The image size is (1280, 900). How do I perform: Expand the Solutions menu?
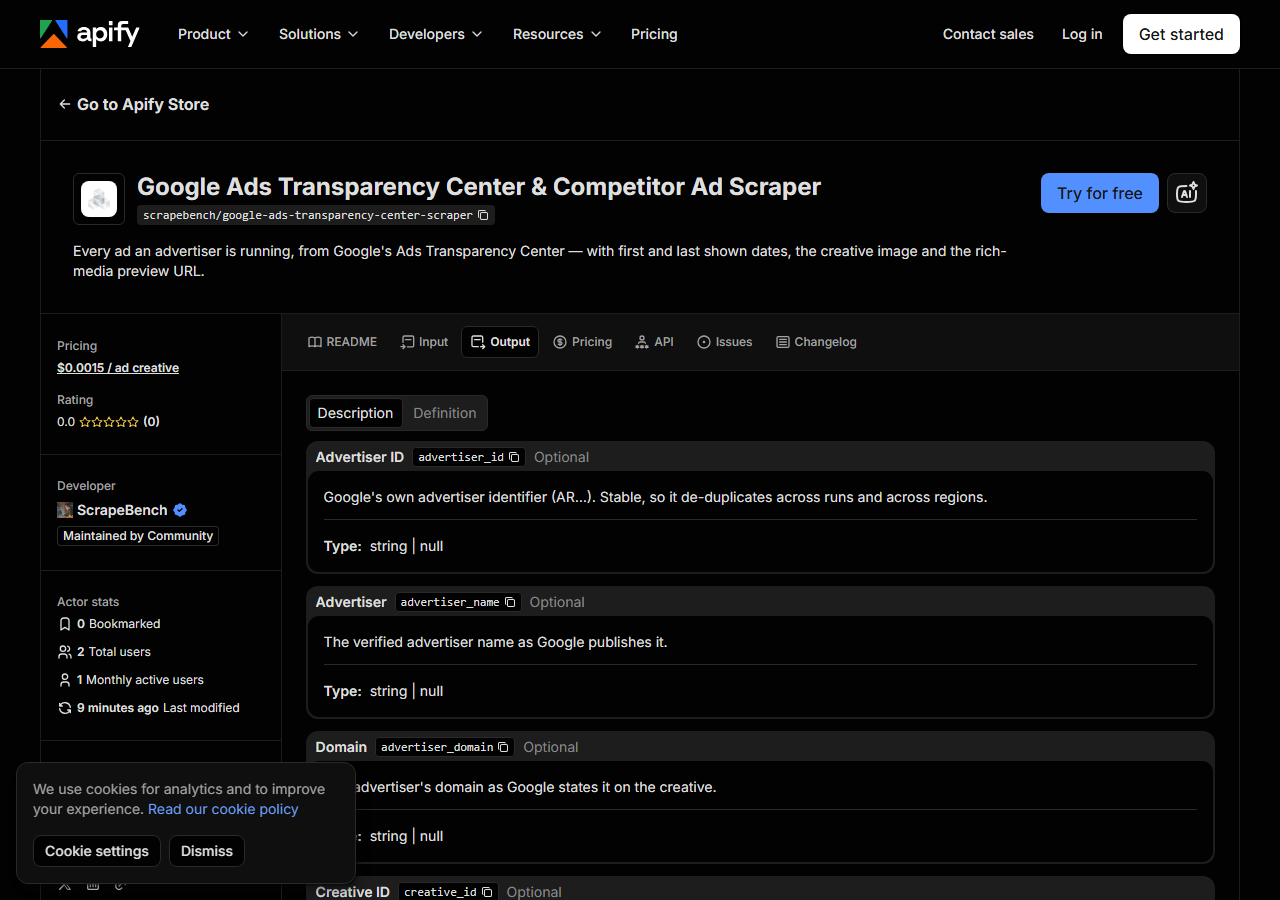tap(318, 34)
